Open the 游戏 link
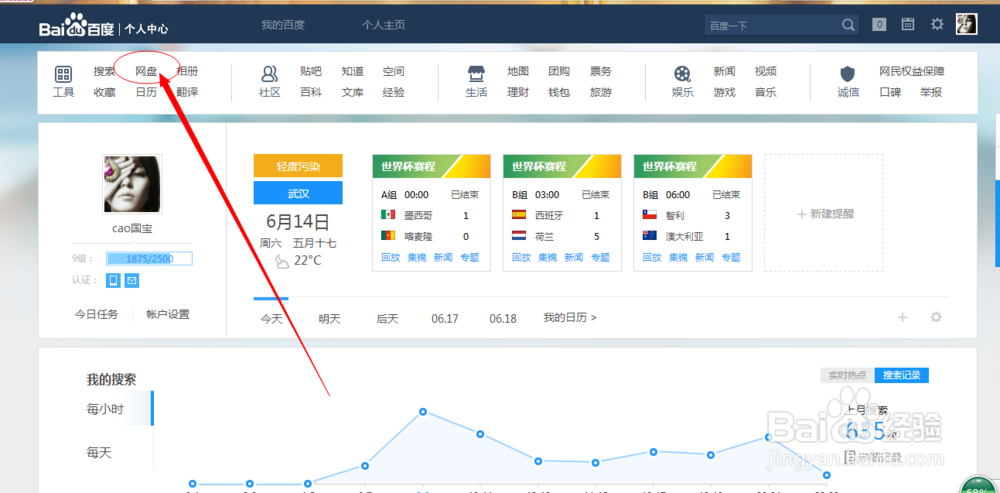Image resolution: width=1000 pixels, height=493 pixels. coord(724,92)
